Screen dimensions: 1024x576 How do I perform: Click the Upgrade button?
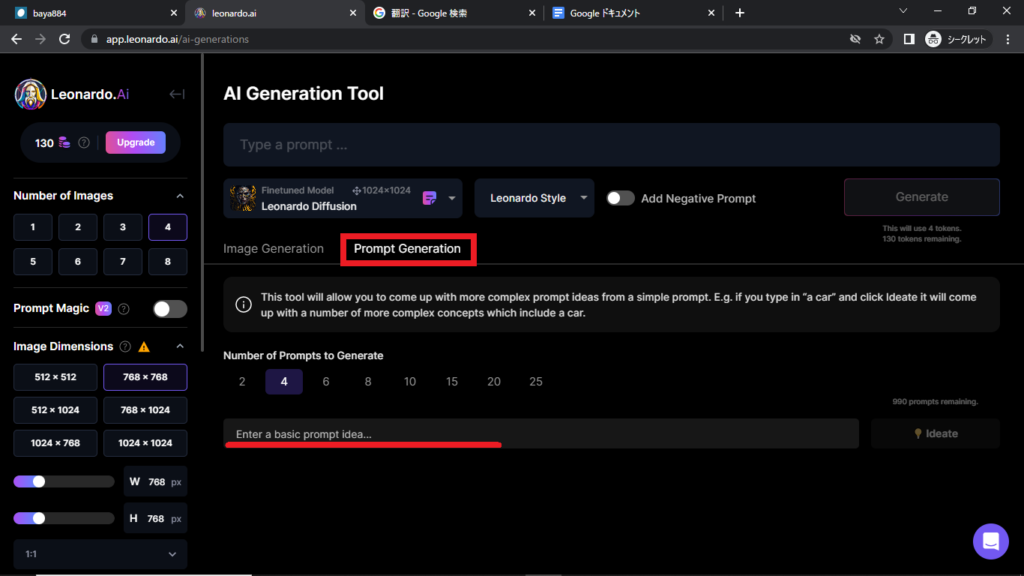coord(135,143)
